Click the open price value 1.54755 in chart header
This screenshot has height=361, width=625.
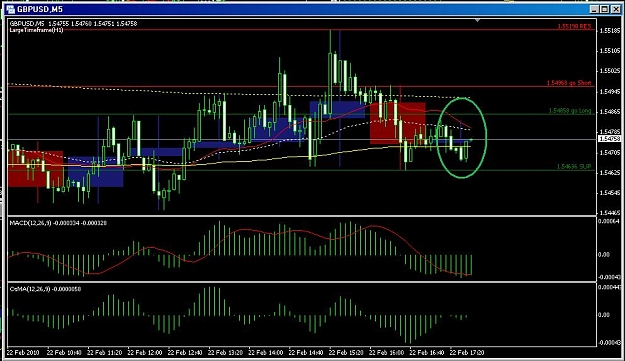pos(59,24)
